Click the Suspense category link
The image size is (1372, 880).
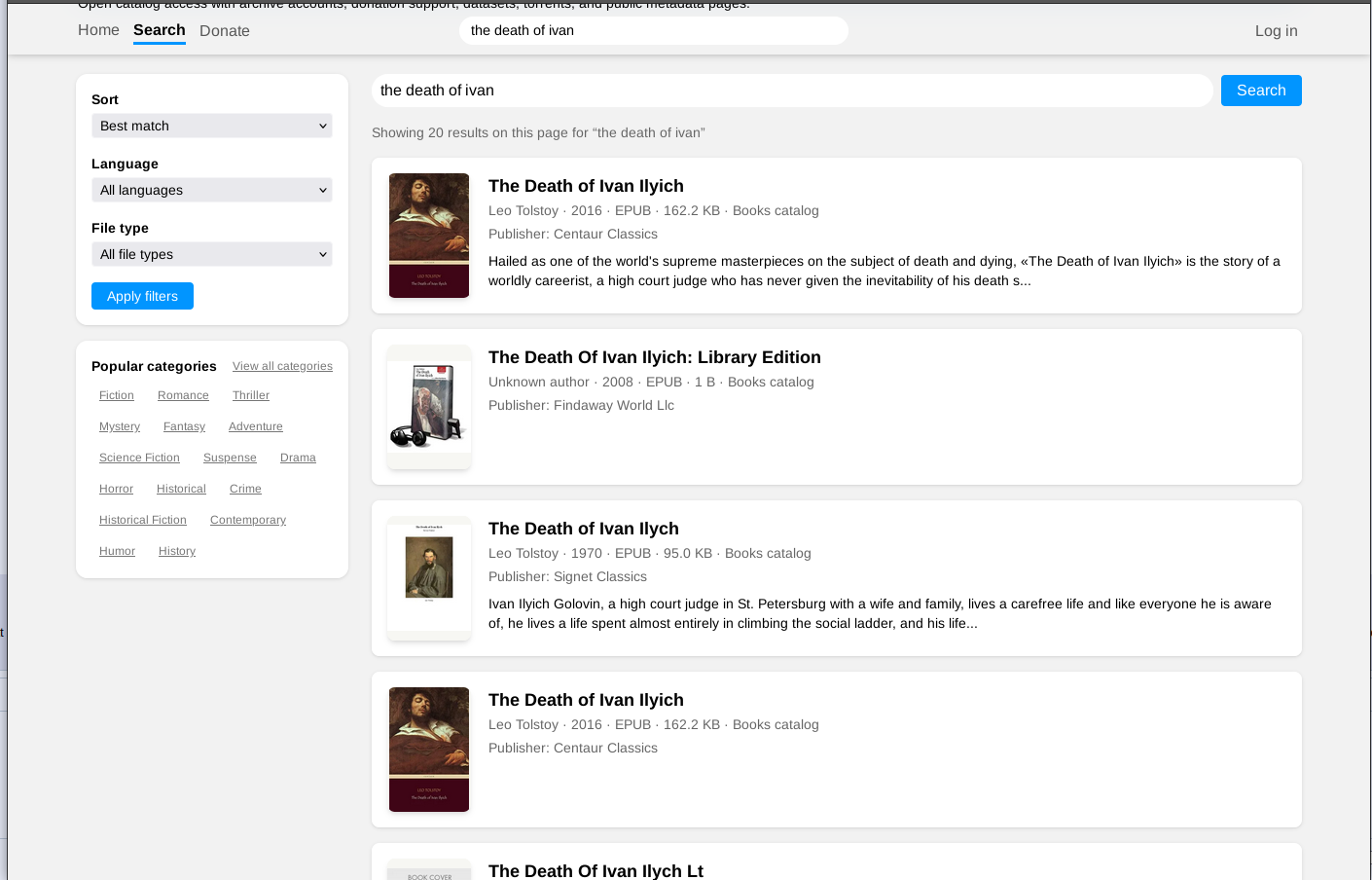(230, 458)
